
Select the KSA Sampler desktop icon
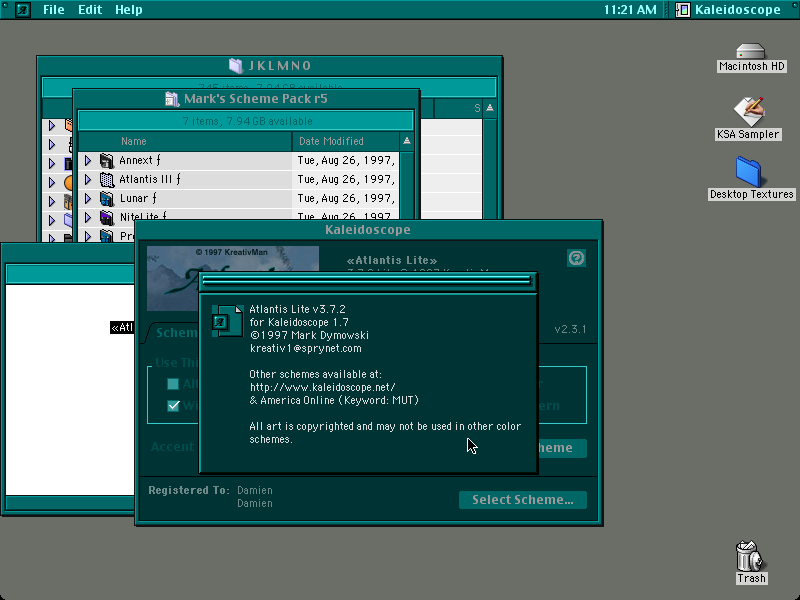(x=748, y=111)
